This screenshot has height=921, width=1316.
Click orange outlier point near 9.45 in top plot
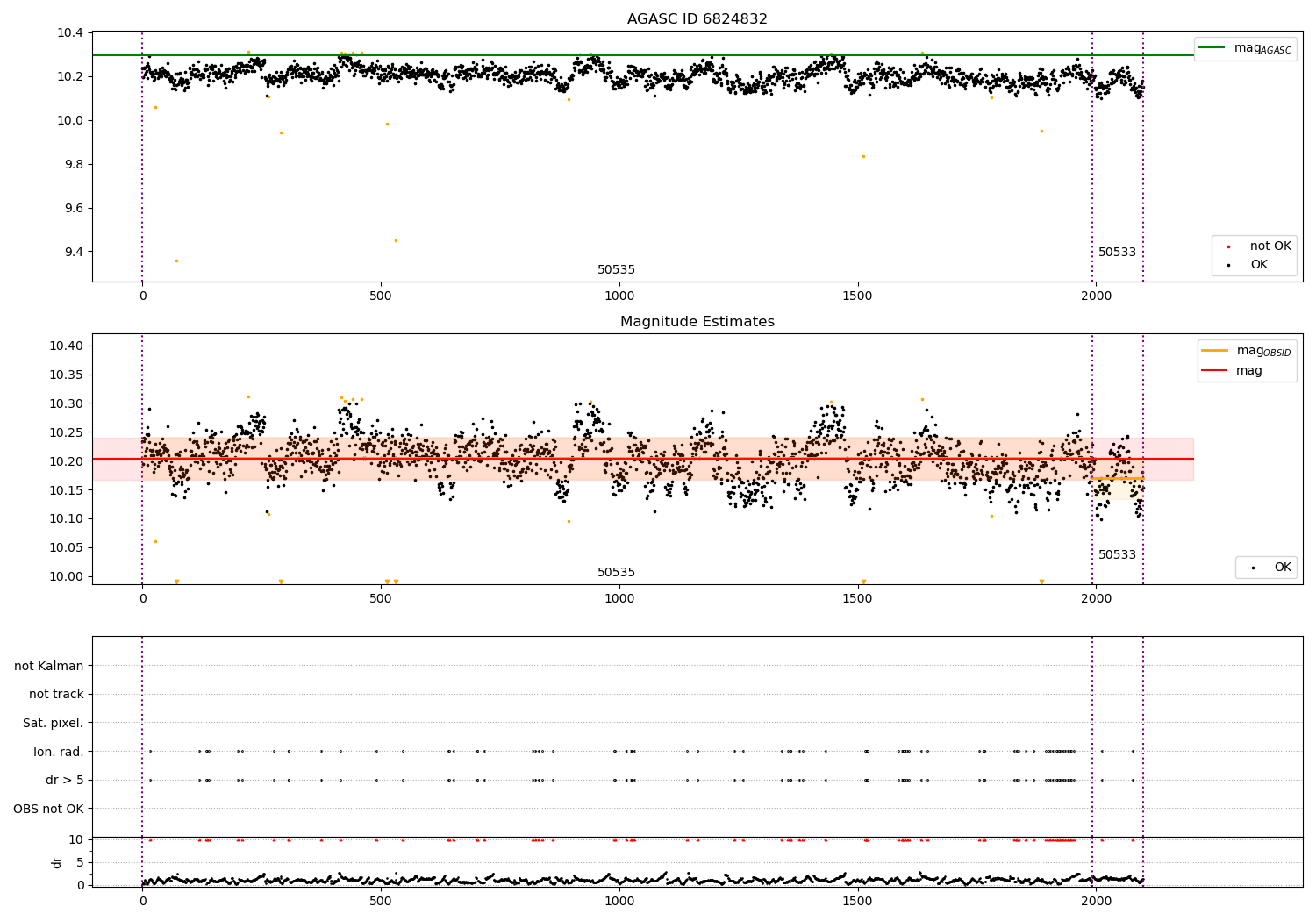coord(396,240)
